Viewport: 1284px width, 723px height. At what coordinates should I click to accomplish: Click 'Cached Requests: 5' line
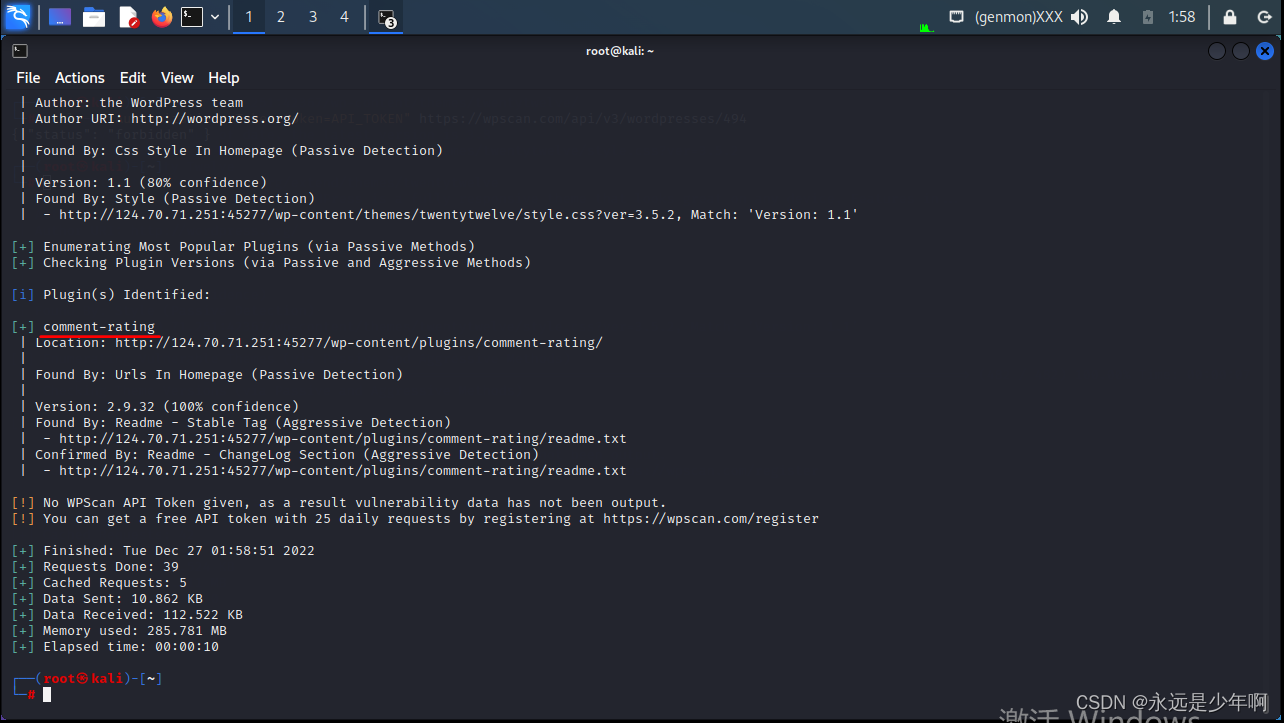pos(115,583)
